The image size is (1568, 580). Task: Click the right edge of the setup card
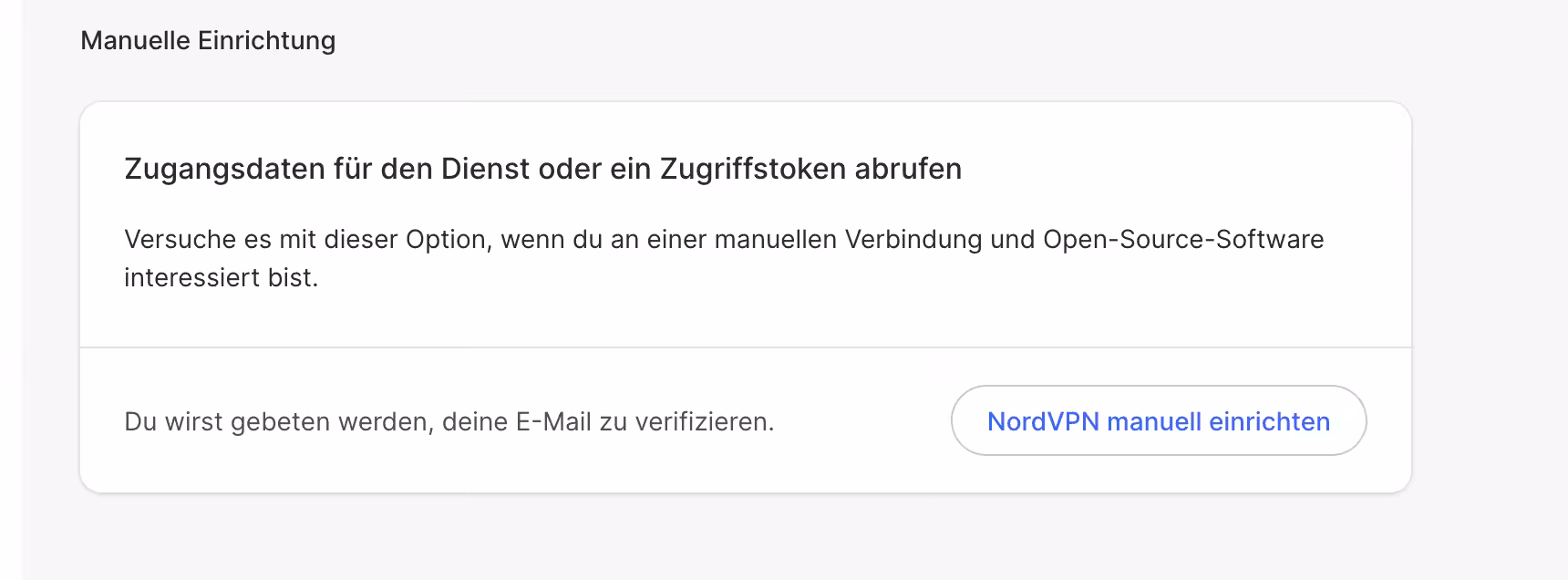coord(1411,292)
